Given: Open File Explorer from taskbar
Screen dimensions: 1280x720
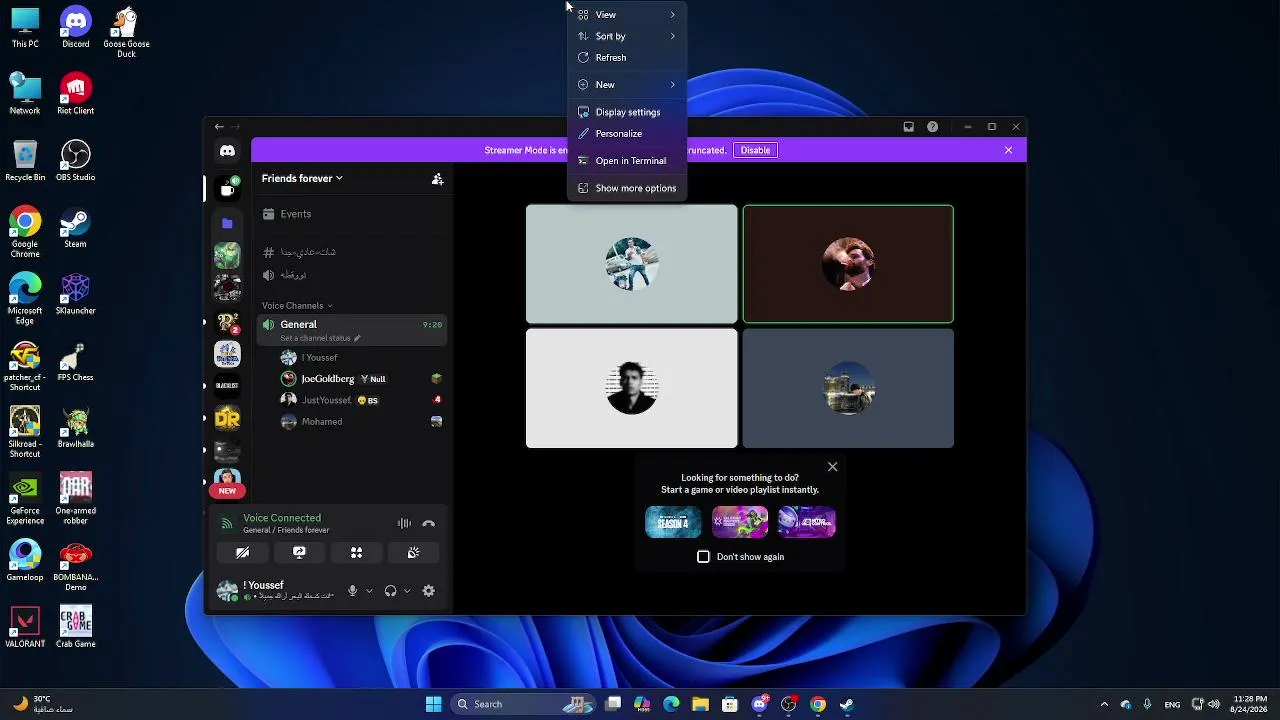Looking at the screenshot, I should [700, 704].
